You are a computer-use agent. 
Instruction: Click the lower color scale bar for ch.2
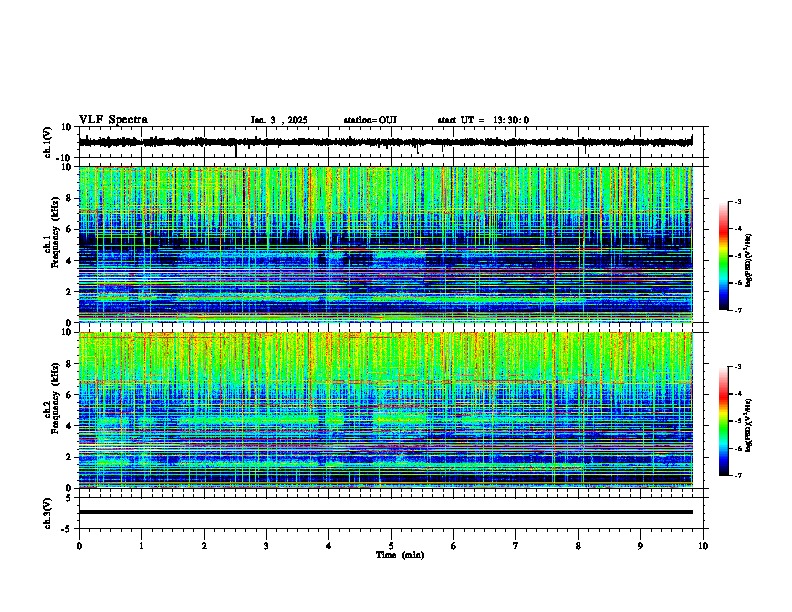click(x=723, y=421)
